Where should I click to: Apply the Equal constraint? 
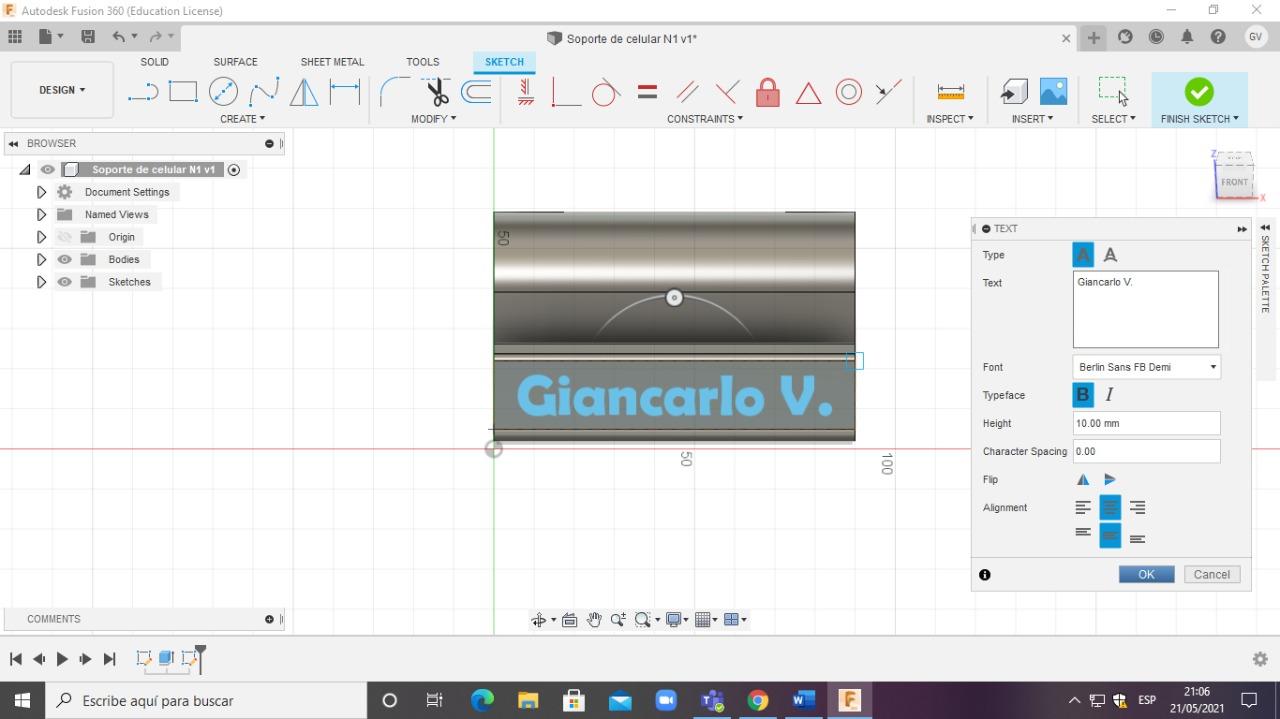point(647,92)
